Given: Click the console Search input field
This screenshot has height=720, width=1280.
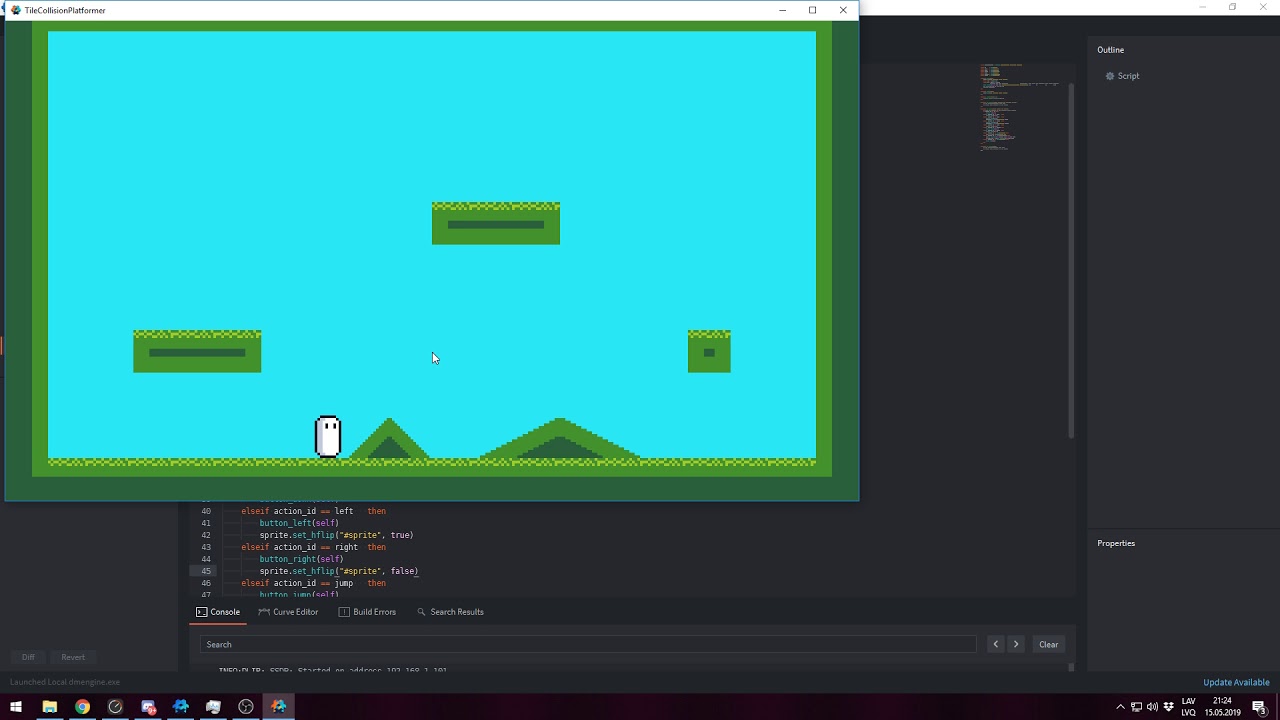Looking at the screenshot, I should click(588, 644).
